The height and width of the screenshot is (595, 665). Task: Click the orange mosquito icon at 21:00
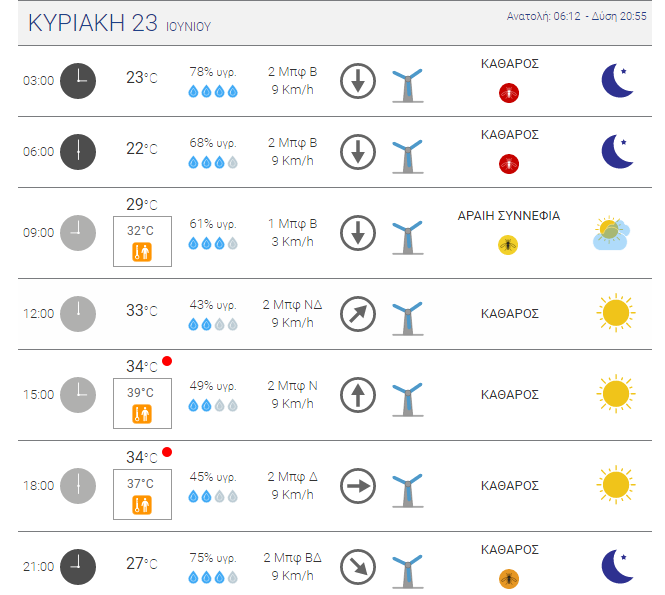tap(509, 578)
